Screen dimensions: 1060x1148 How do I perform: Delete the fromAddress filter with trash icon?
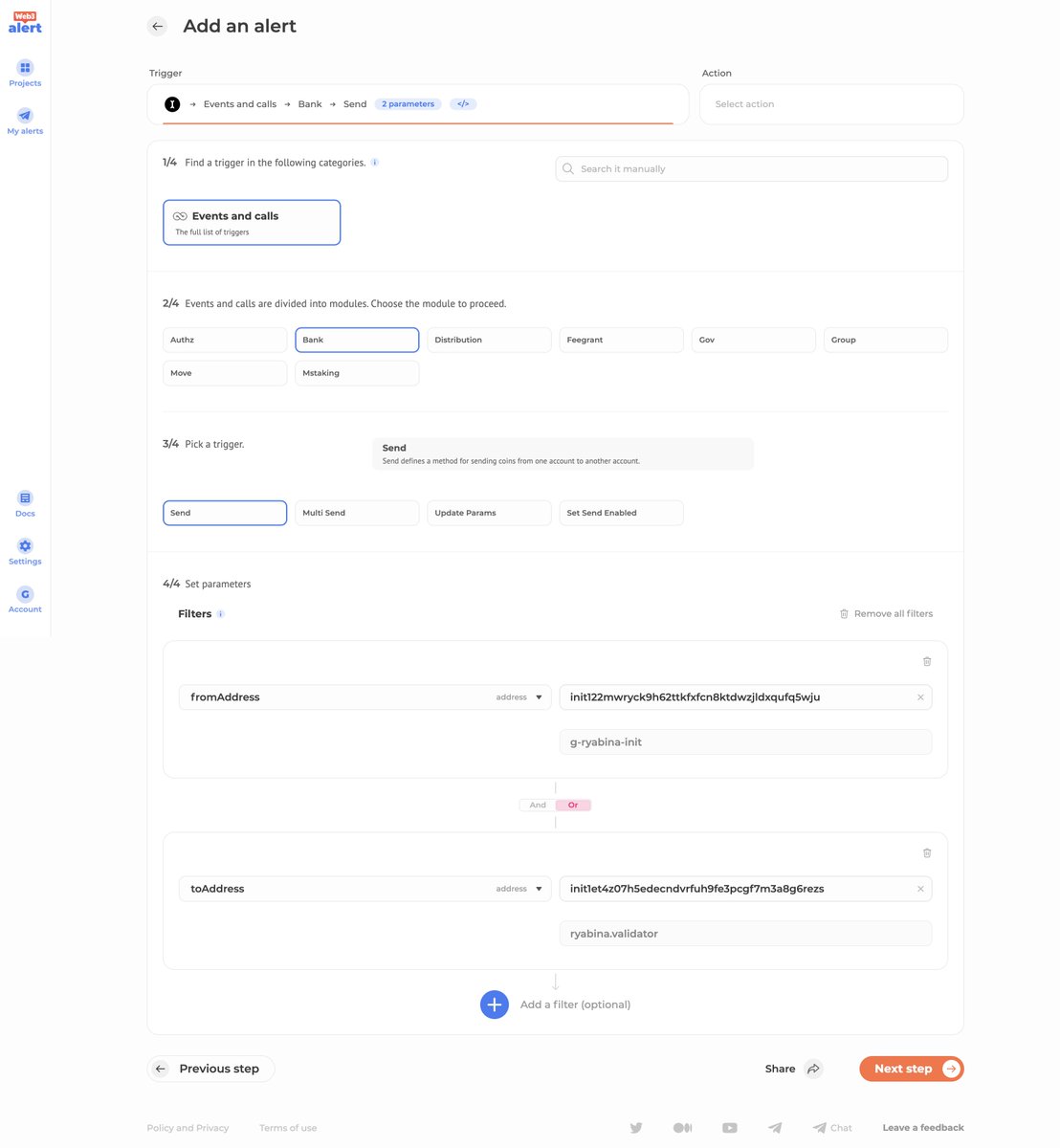coord(926,661)
